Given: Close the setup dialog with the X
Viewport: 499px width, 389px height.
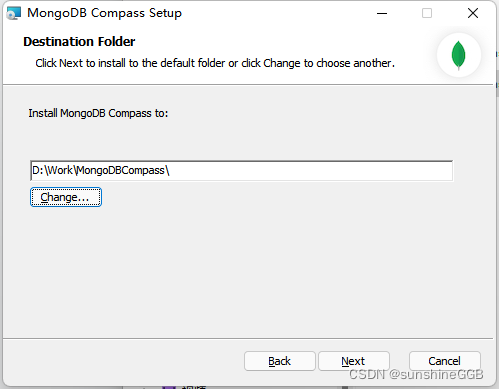Looking at the screenshot, I should pyautogui.click(x=473, y=13).
